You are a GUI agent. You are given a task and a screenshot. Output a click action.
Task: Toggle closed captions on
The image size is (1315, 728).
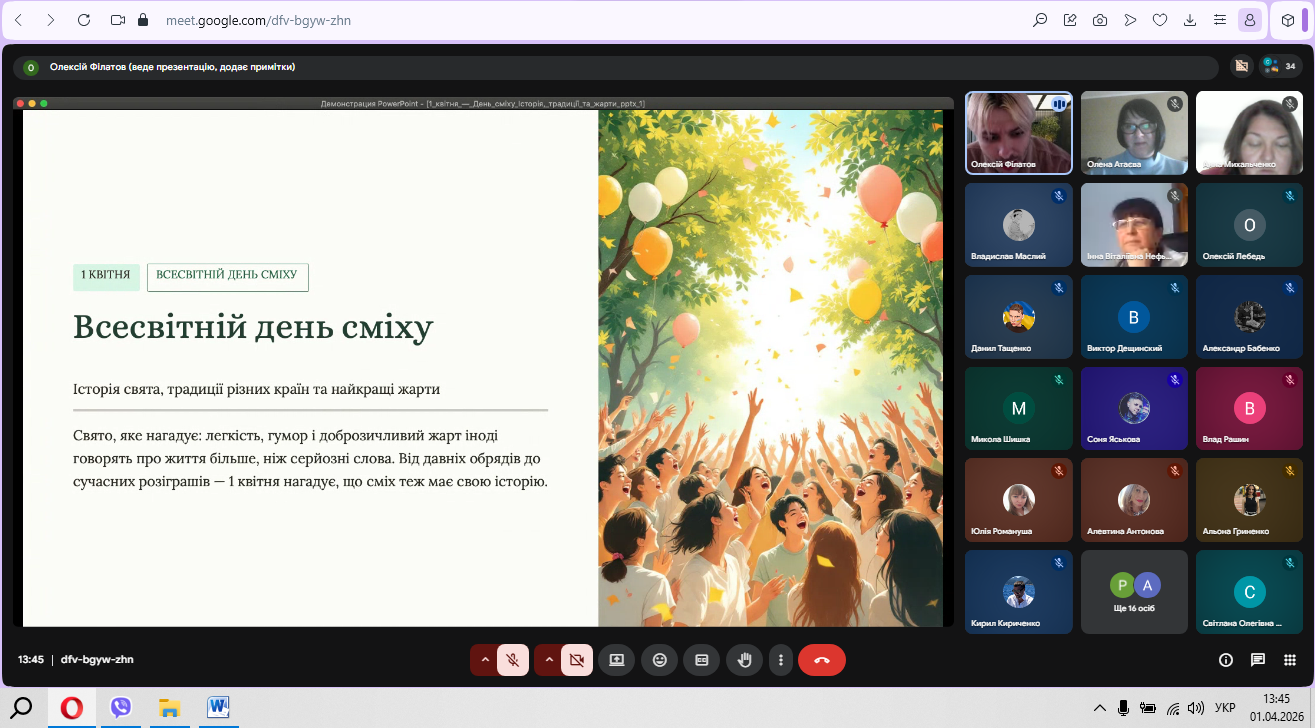coord(702,660)
